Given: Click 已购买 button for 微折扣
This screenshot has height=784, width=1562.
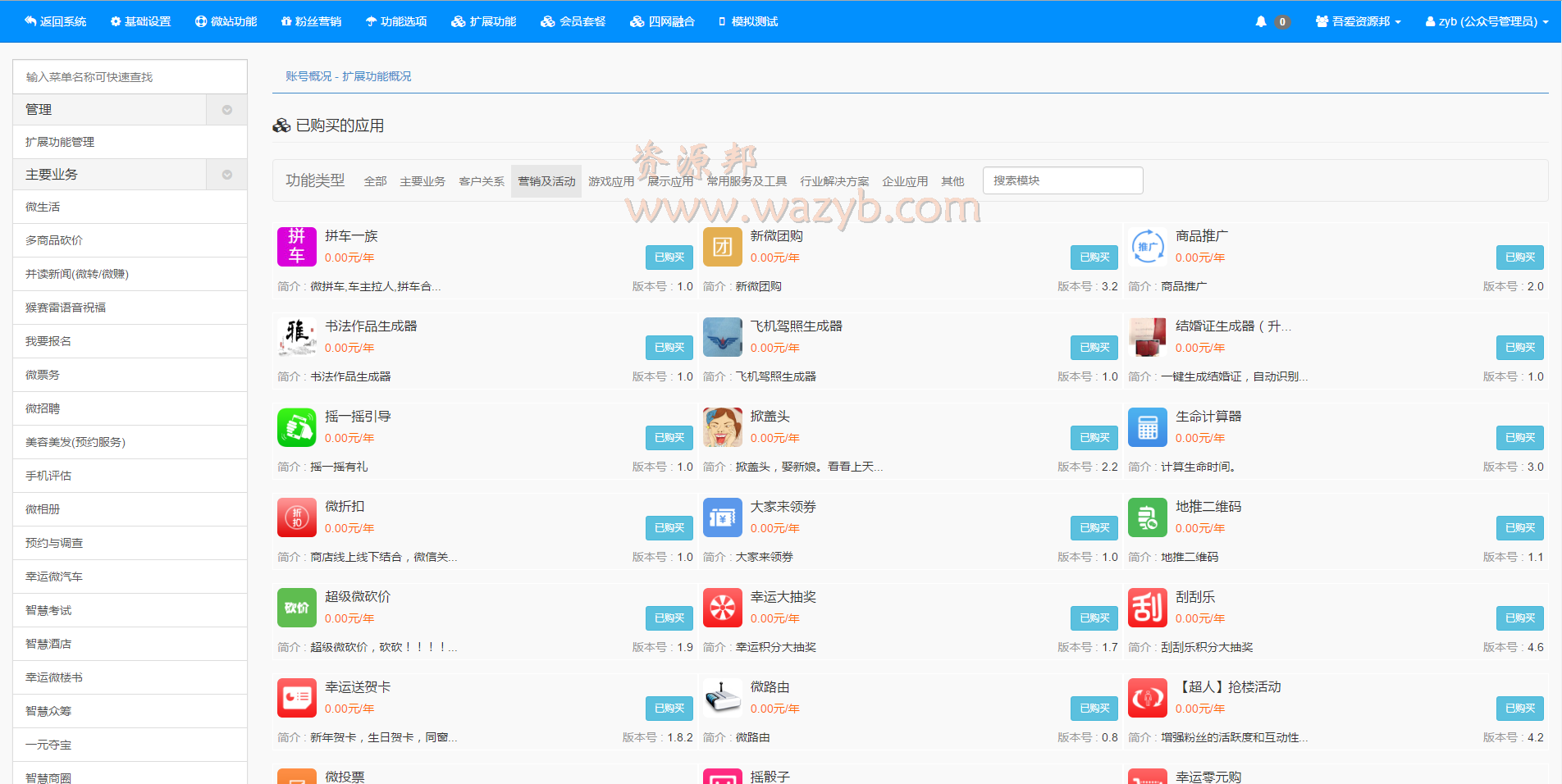Looking at the screenshot, I should click(669, 527).
